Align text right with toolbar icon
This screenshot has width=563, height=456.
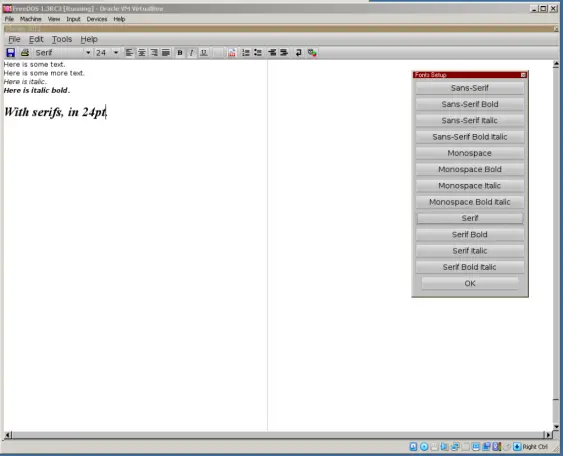pos(154,53)
